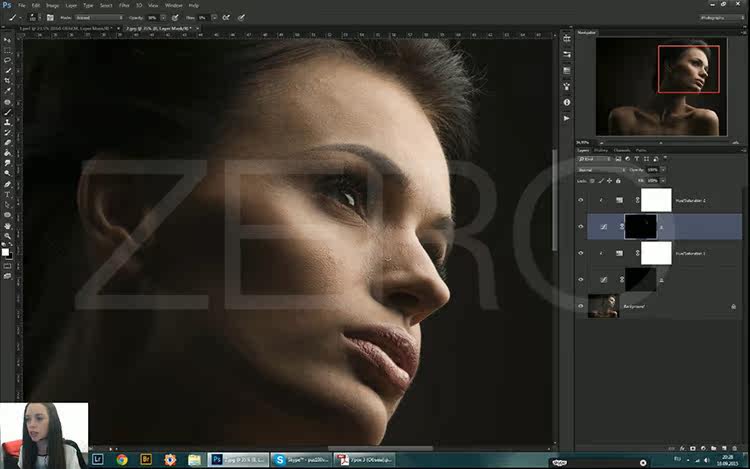Switch to the Channels tab
Image resolution: width=750 pixels, height=469 pixels.
(622, 150)
